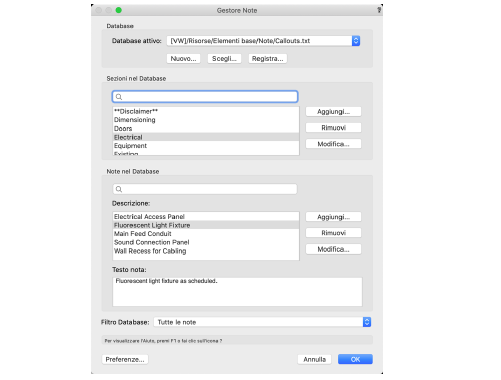Click Rimuovi for database notes
The height and width of the screenshot is (380, 501).
333,233
